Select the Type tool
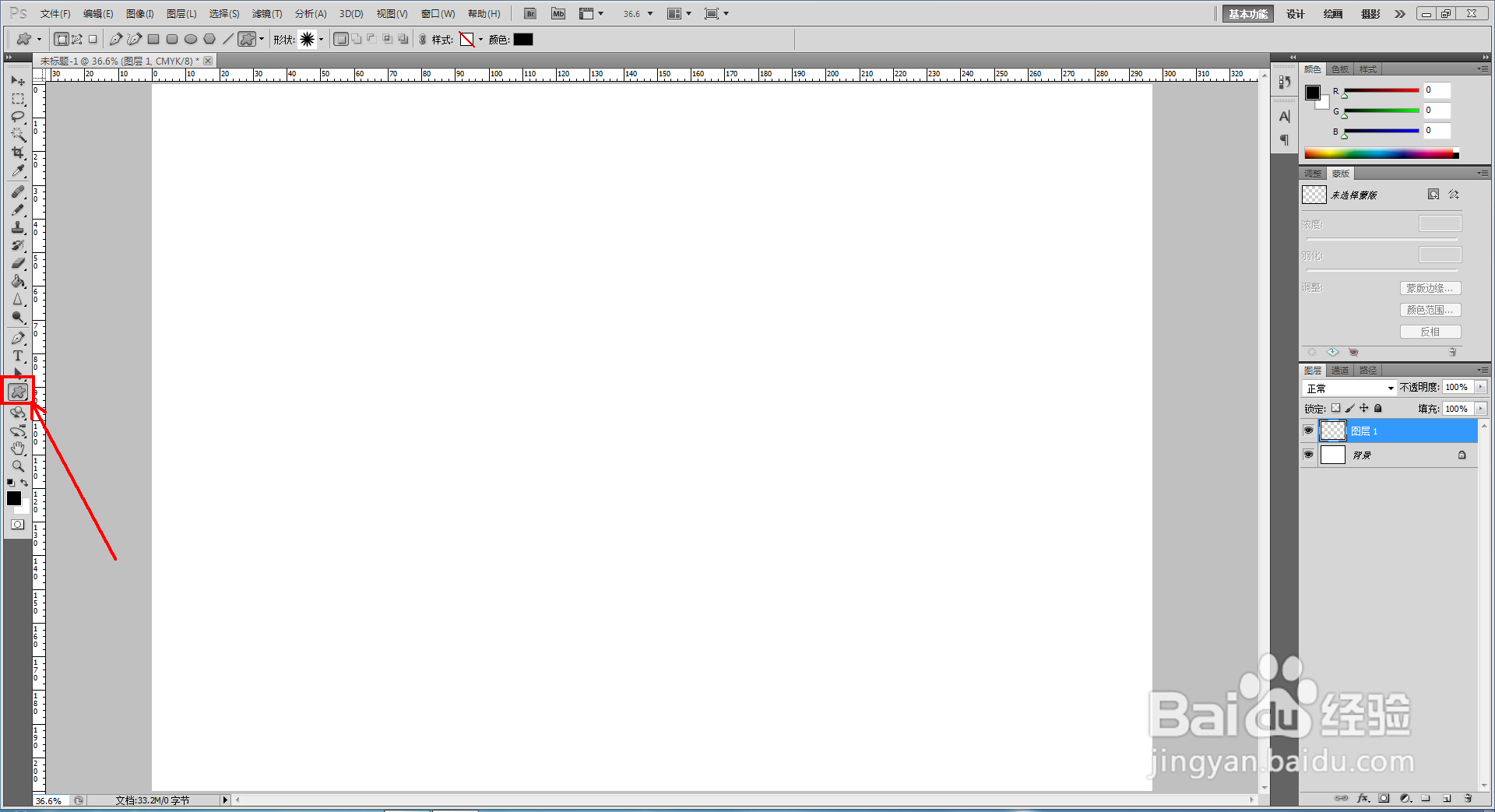 (18, 356)
